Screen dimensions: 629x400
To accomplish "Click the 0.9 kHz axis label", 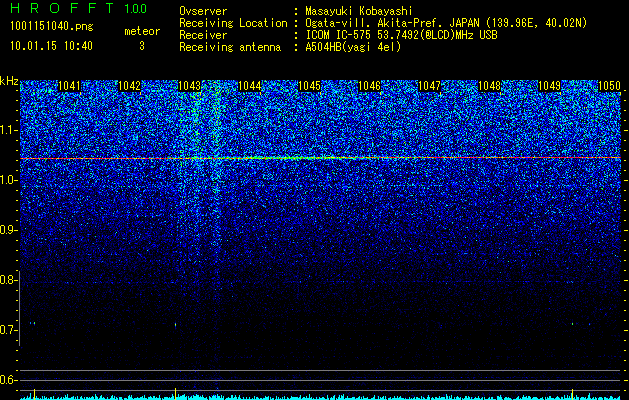I will 7,230.
